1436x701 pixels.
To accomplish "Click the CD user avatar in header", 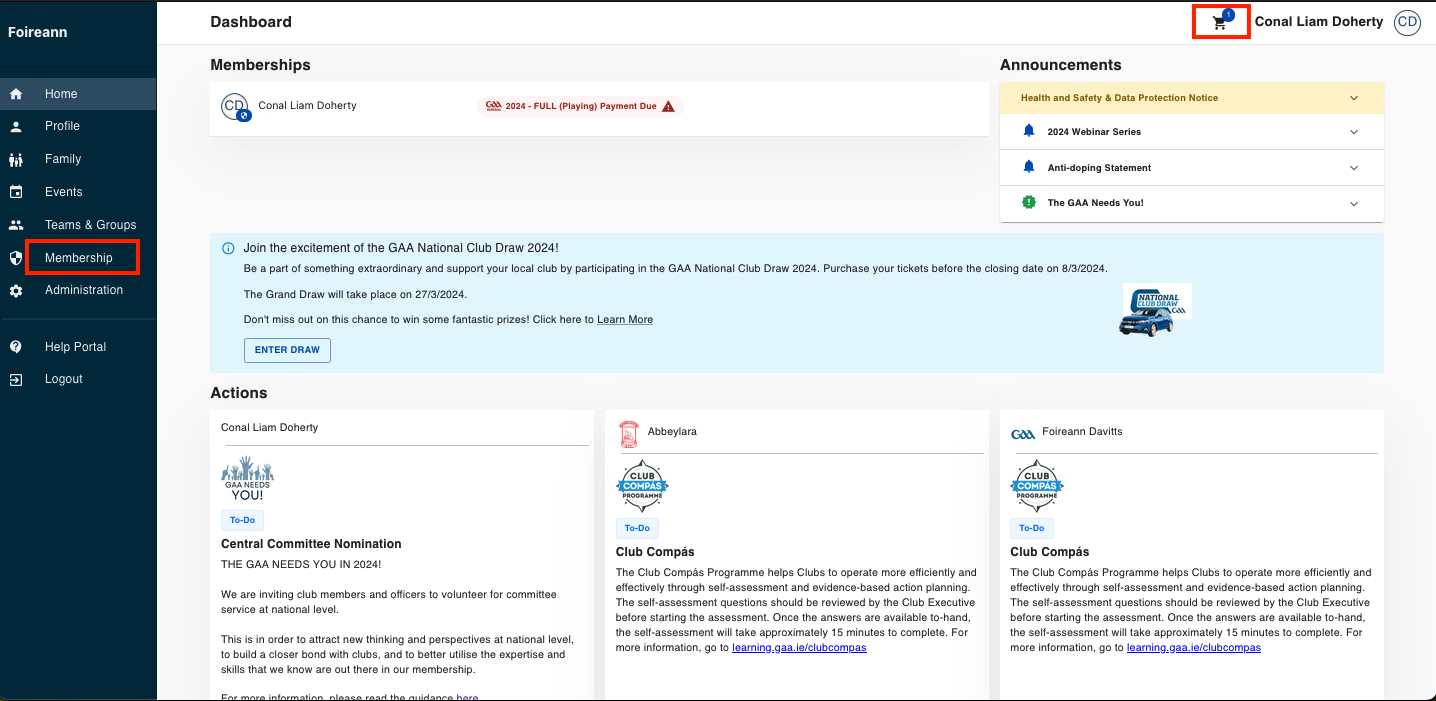I will [x=1407, y=22].
